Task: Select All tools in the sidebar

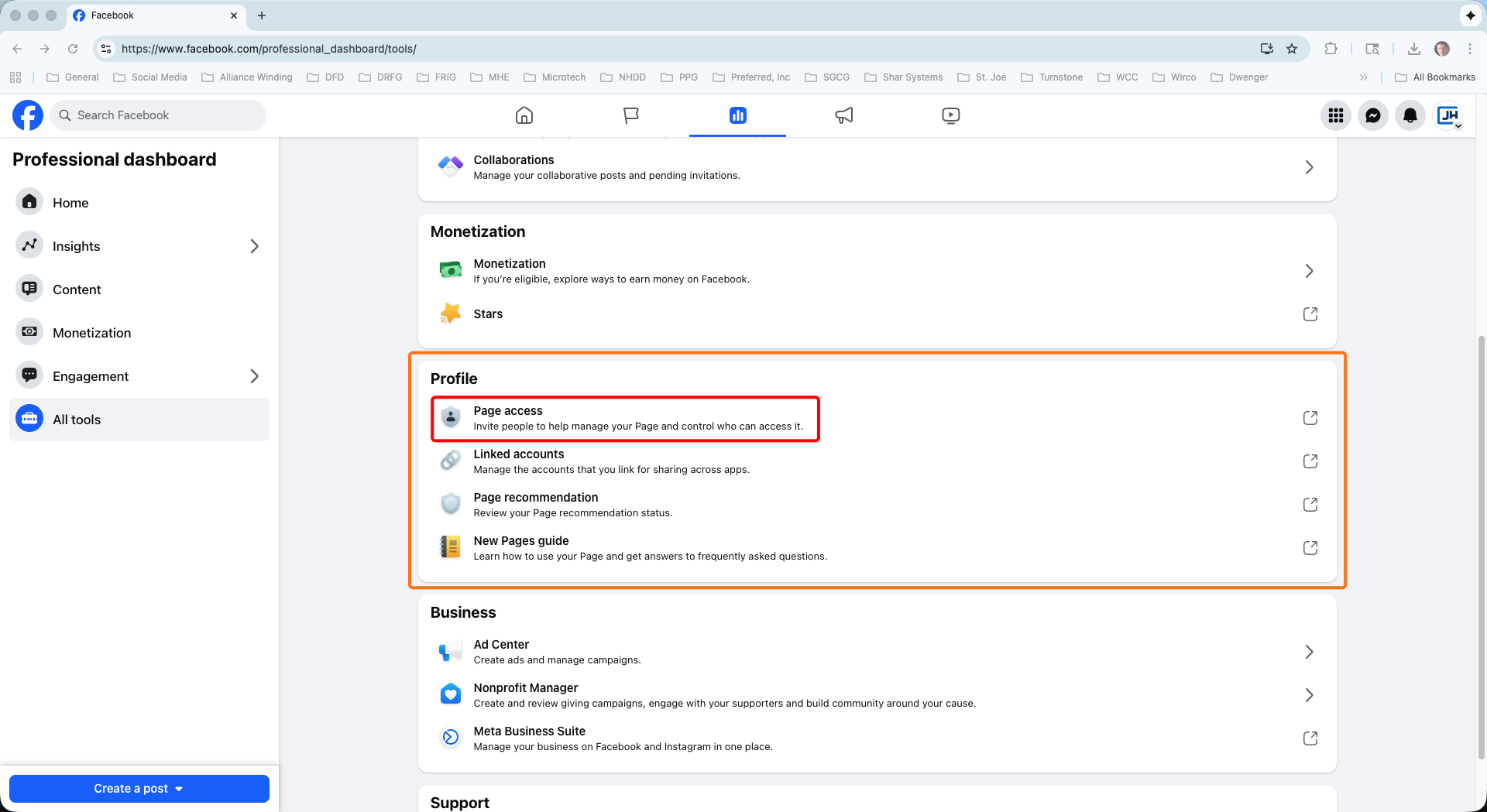Action: (139, 420)
